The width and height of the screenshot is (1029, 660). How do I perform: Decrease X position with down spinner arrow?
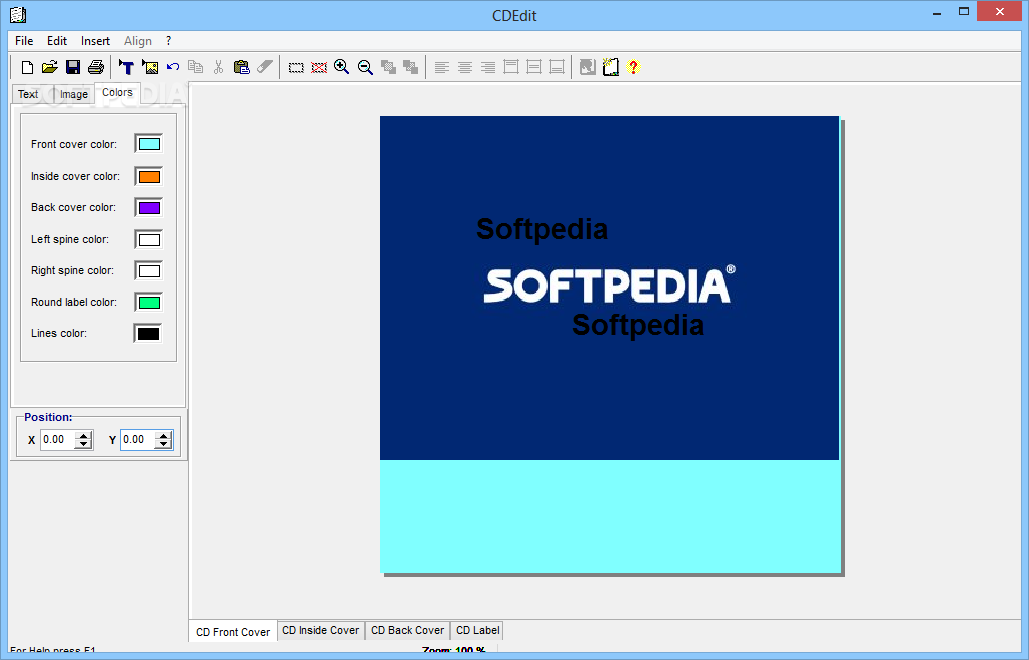pos(83,444)
